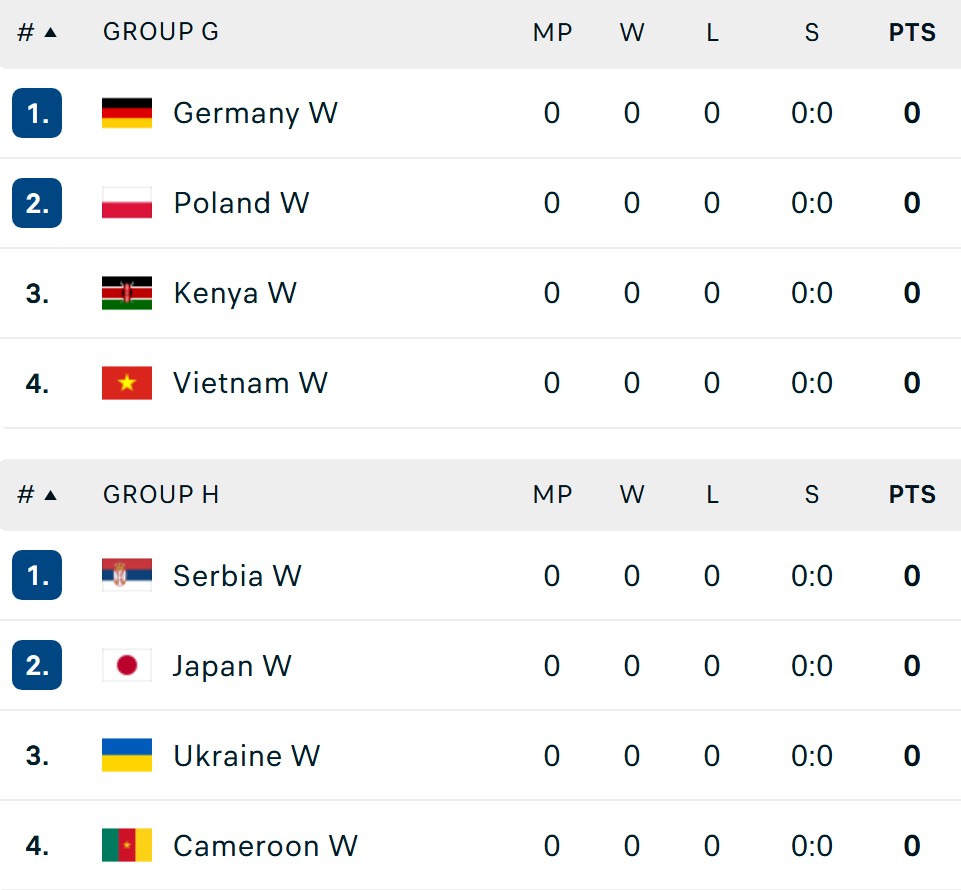Open Germany W team page

tap(255, 113)
